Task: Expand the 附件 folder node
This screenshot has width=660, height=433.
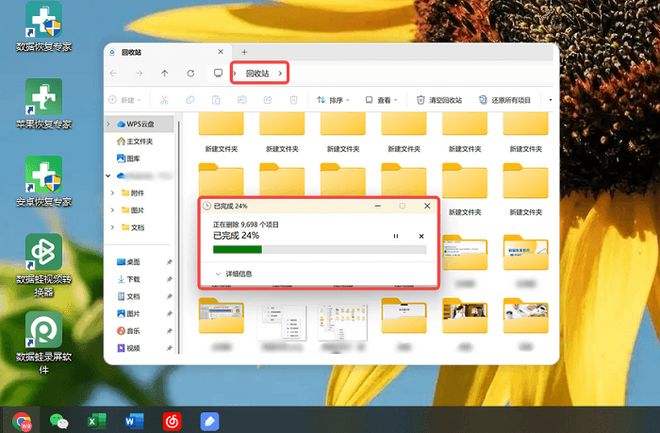Action: tap(112, 193)
